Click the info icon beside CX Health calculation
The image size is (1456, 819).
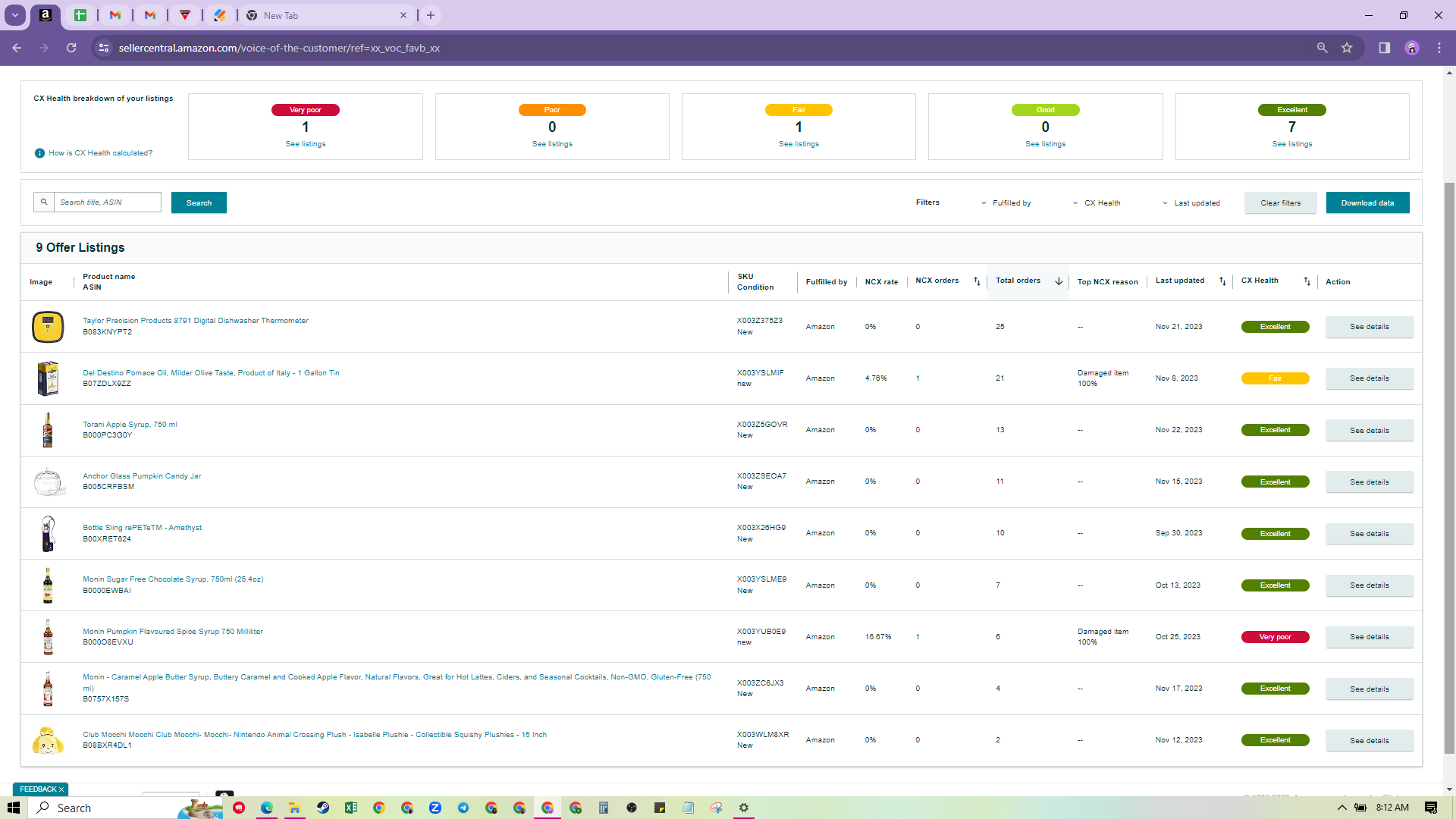(x=39, y=153)
